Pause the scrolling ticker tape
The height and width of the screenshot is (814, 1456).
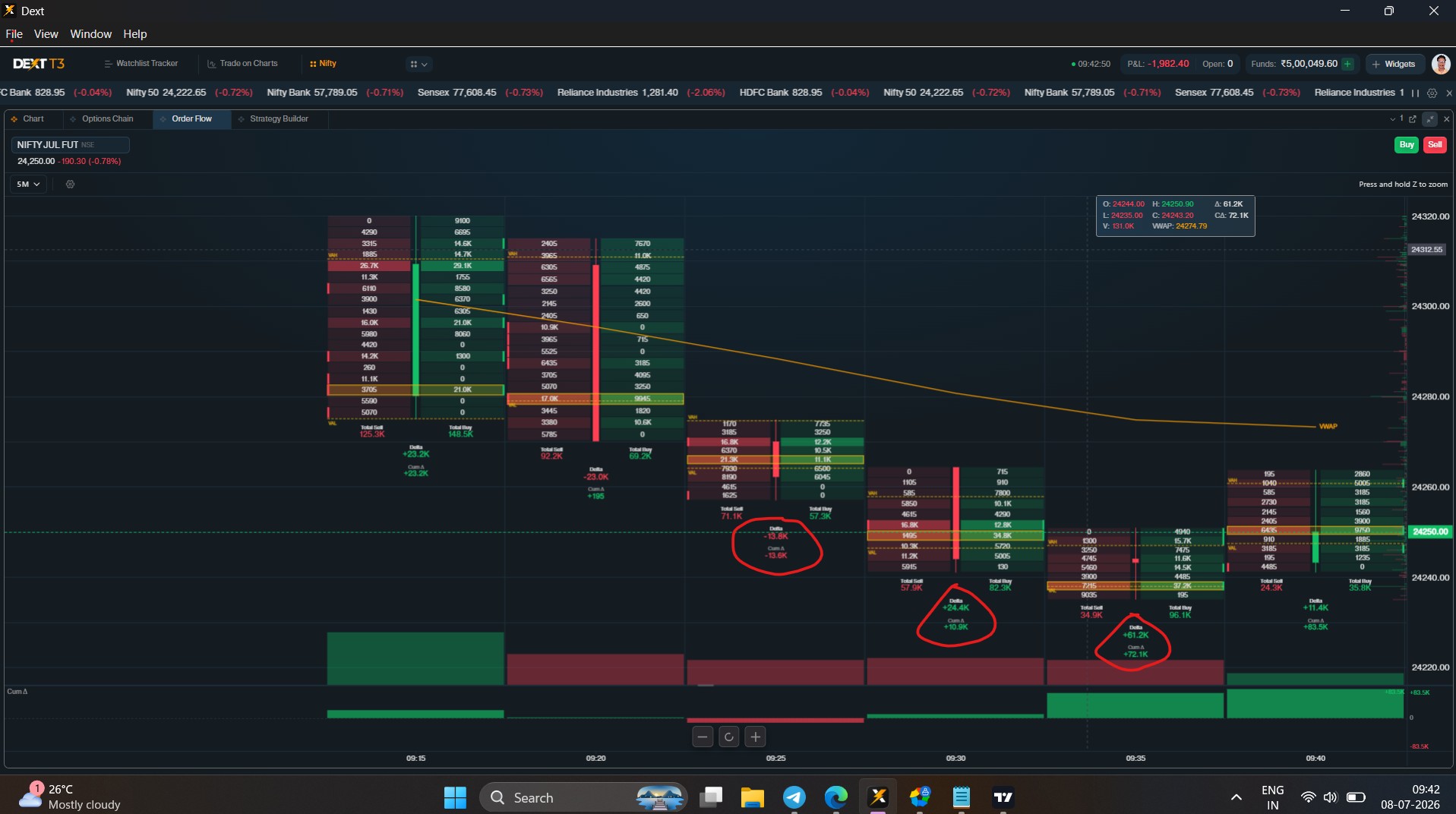[x=1415, y=93]
